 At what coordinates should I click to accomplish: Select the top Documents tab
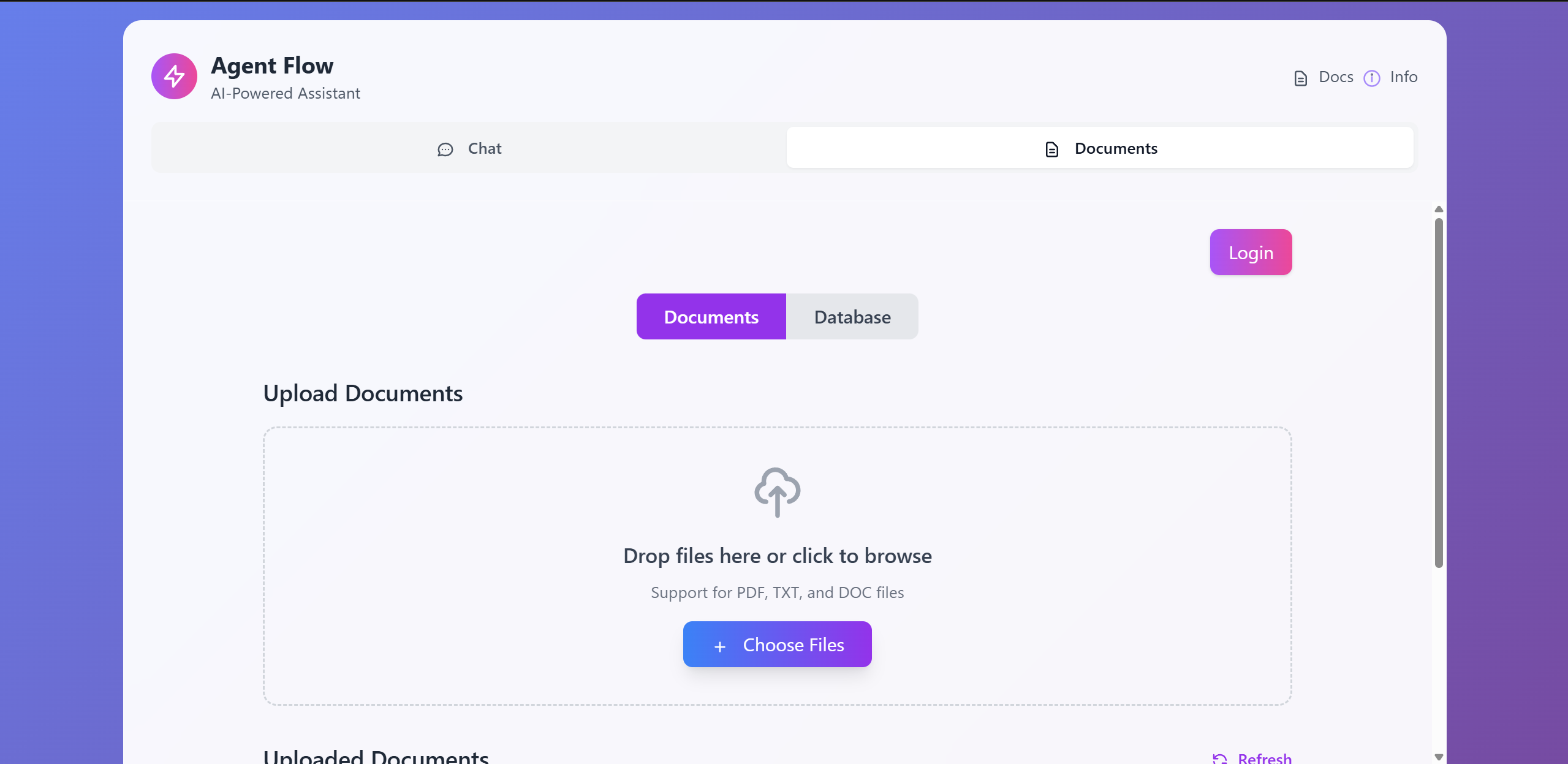coord(1100,148)
